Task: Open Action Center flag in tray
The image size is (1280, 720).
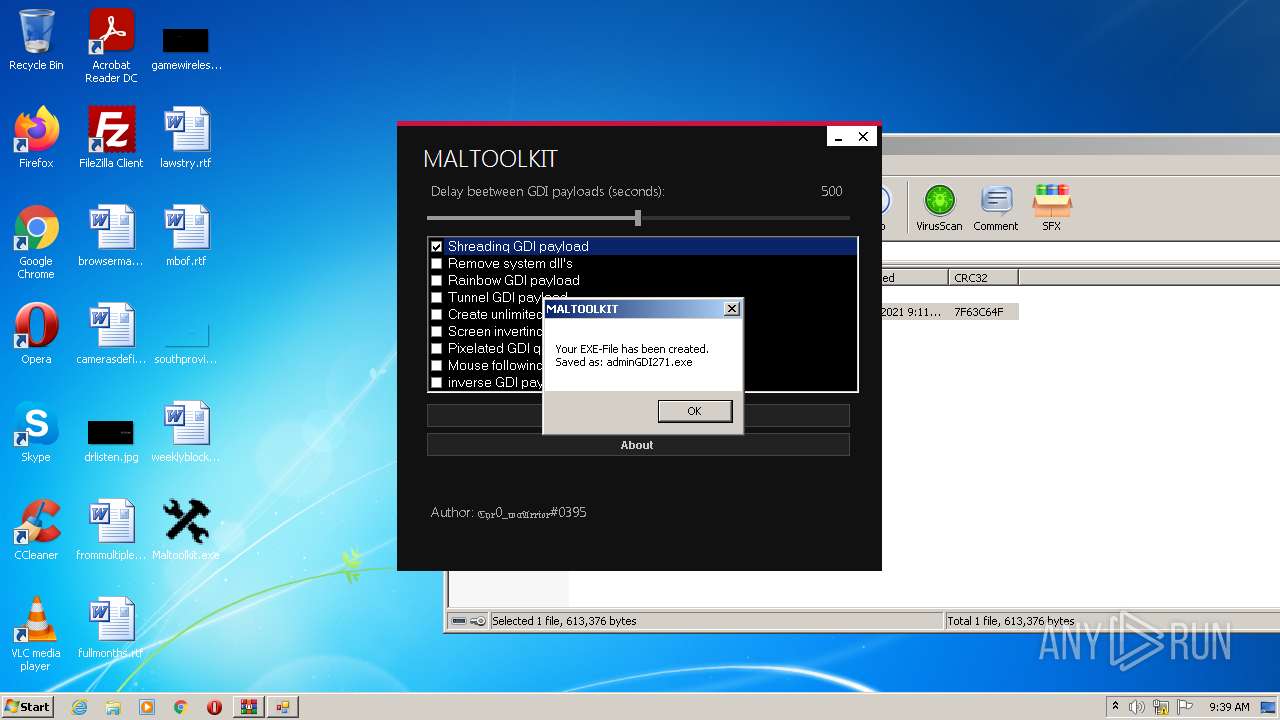Action: click(x=1185, y=707)
